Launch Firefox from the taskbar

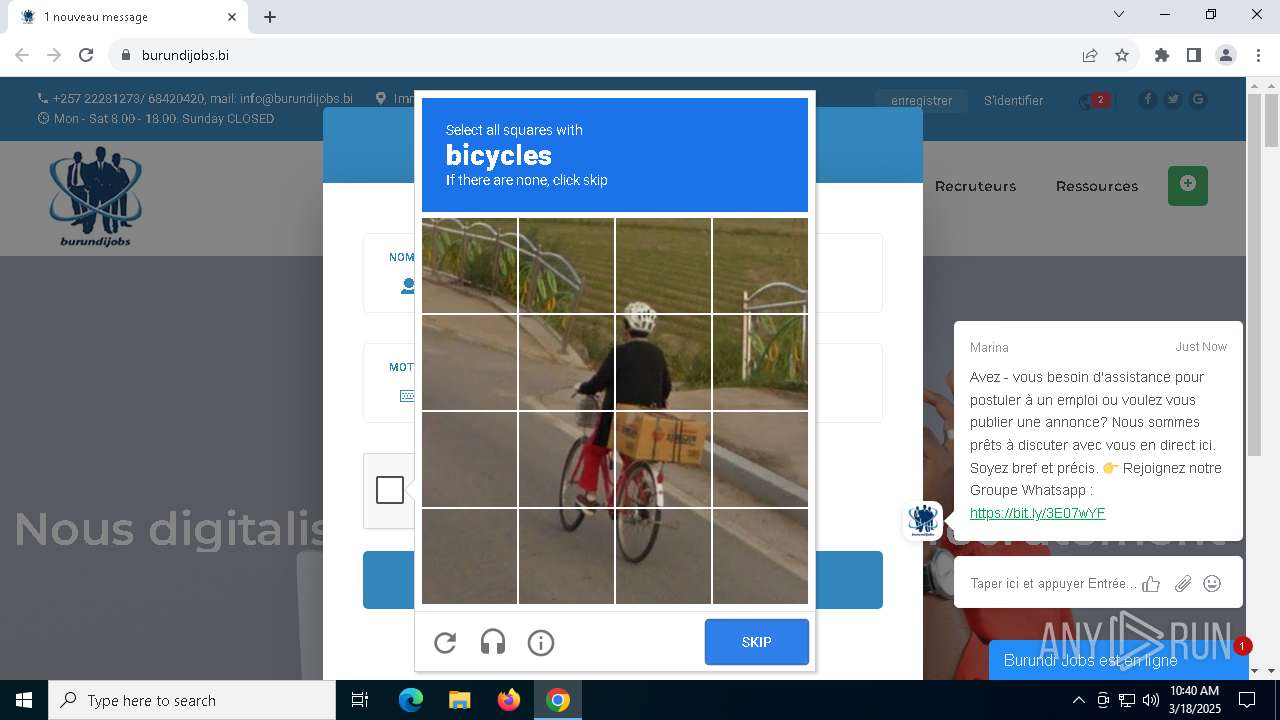click(509, 700)
